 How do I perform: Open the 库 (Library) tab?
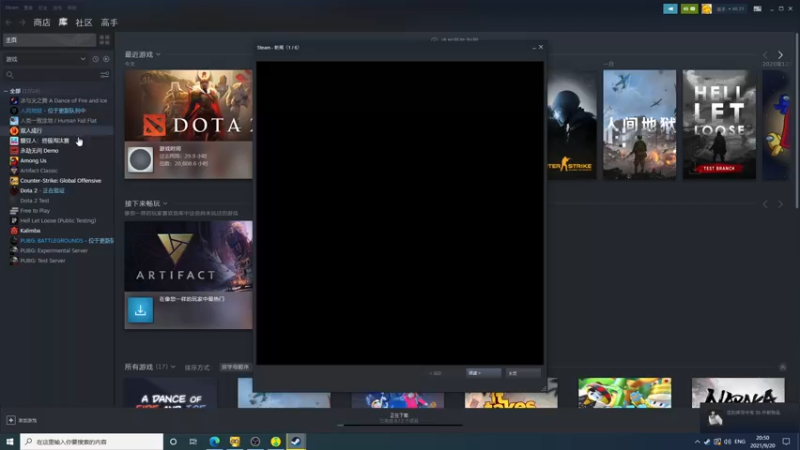click(x=63, y=22)
